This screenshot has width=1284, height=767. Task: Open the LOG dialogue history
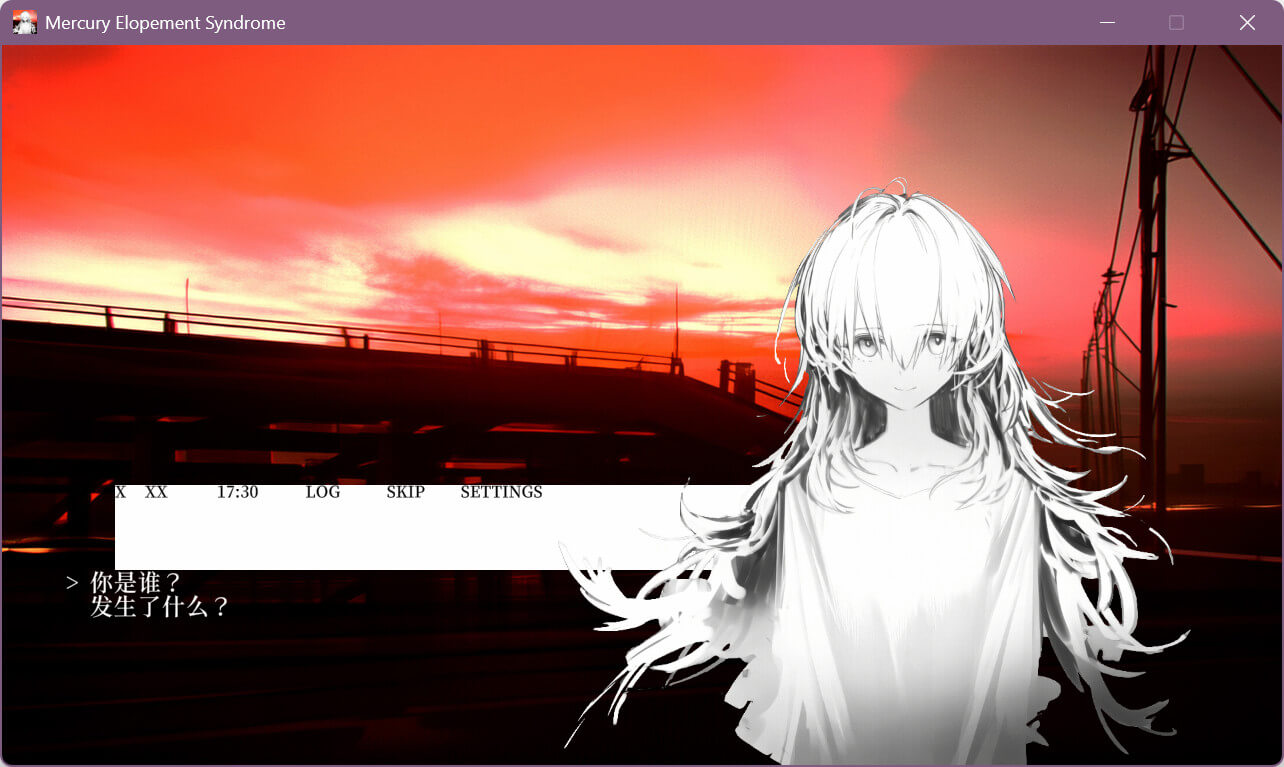323,492
